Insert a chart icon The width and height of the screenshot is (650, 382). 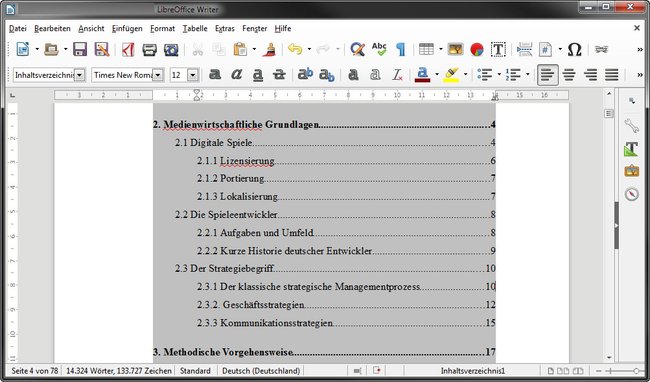click(x=477, y=49)
